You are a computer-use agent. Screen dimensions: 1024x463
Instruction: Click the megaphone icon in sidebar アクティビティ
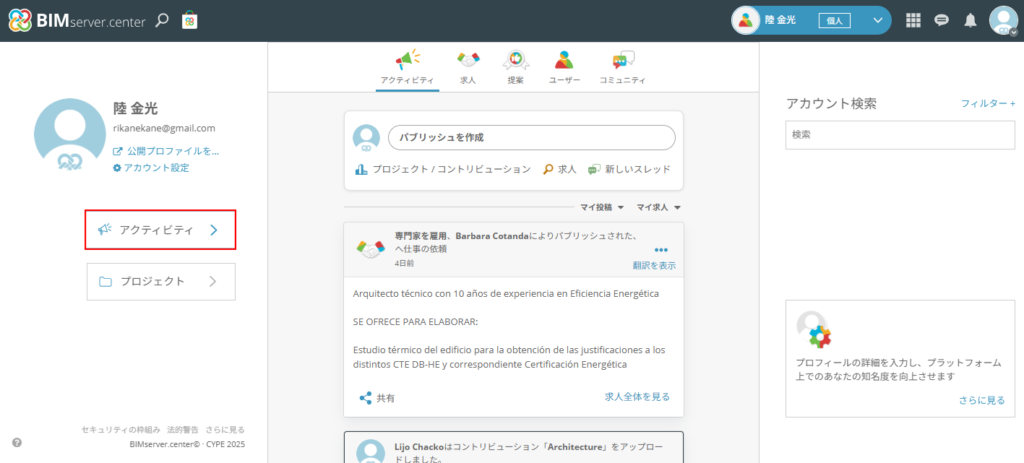(x=104, y=229)
